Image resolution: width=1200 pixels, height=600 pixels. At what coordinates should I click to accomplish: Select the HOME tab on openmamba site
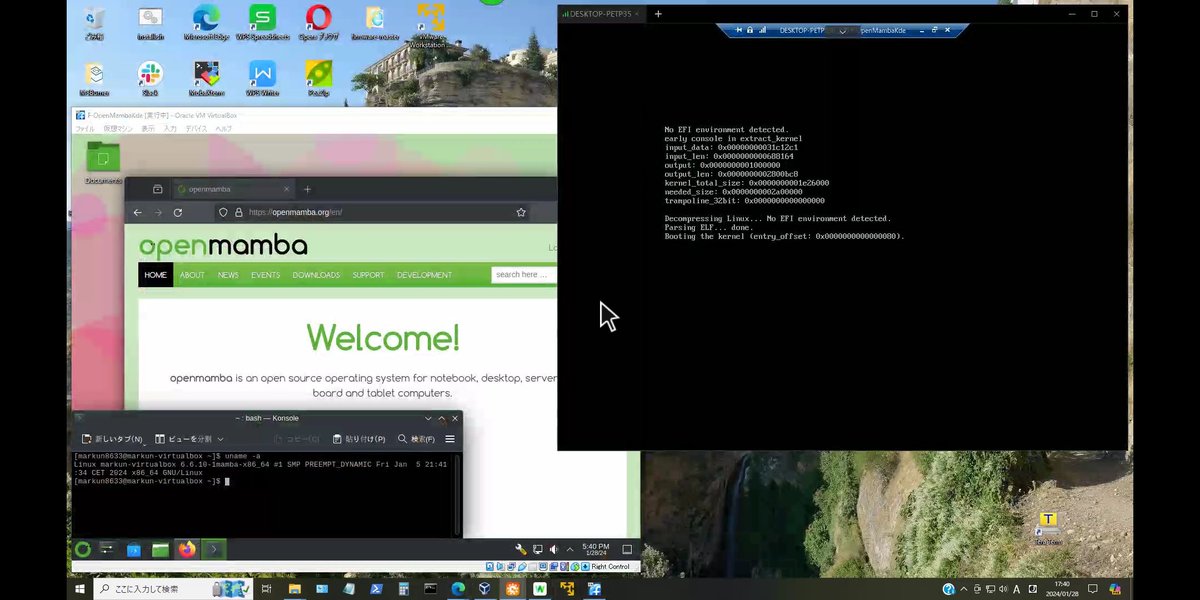[x=156, y=275]
